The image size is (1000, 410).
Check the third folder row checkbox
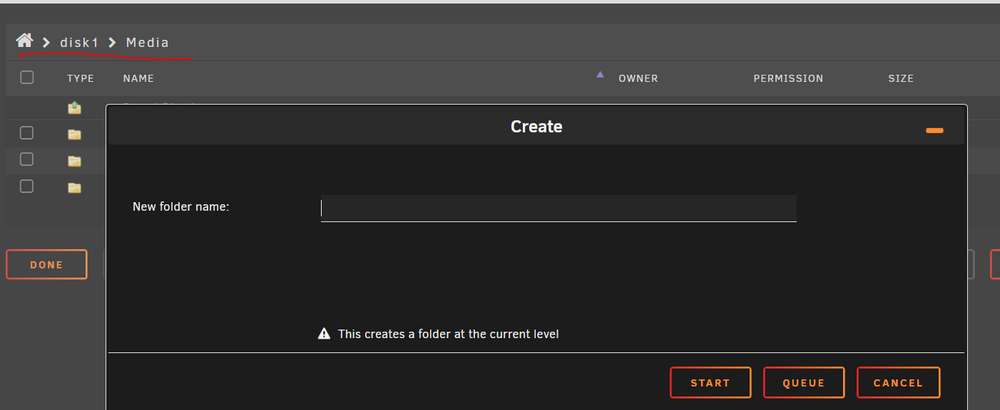point(27,186)
